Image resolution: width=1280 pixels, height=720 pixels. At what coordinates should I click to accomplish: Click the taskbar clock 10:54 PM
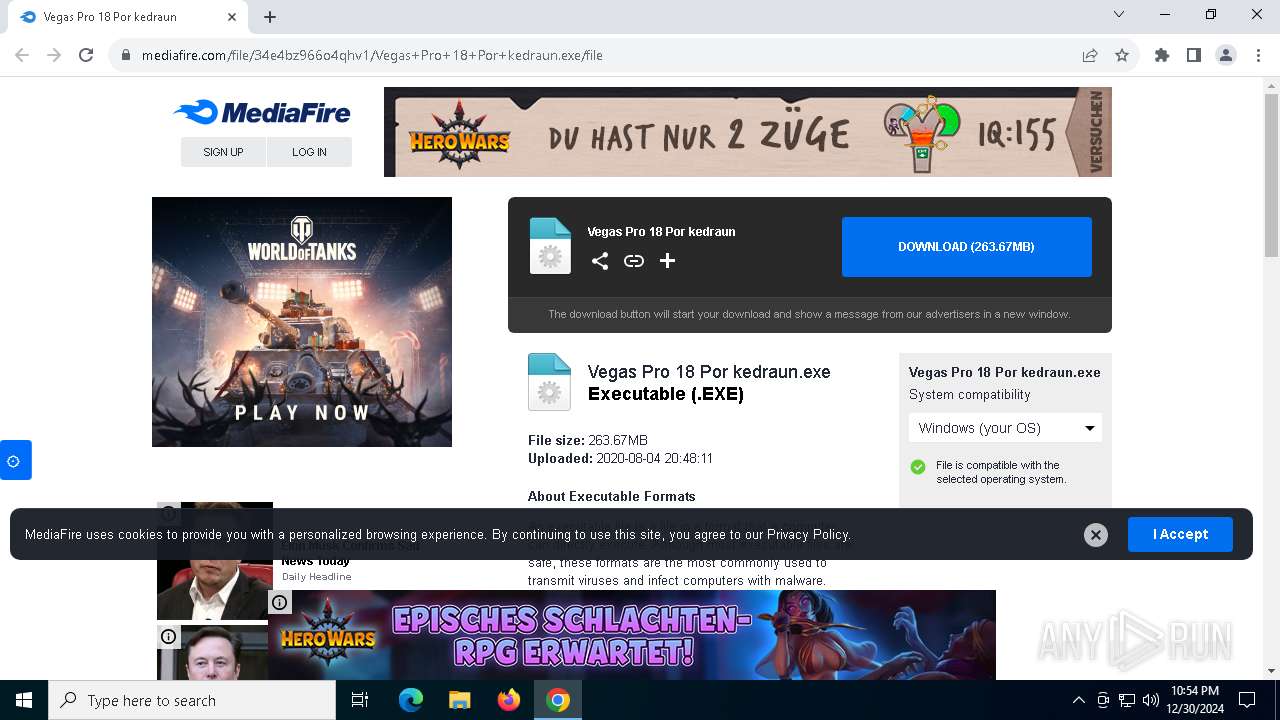coord(1194,700)
